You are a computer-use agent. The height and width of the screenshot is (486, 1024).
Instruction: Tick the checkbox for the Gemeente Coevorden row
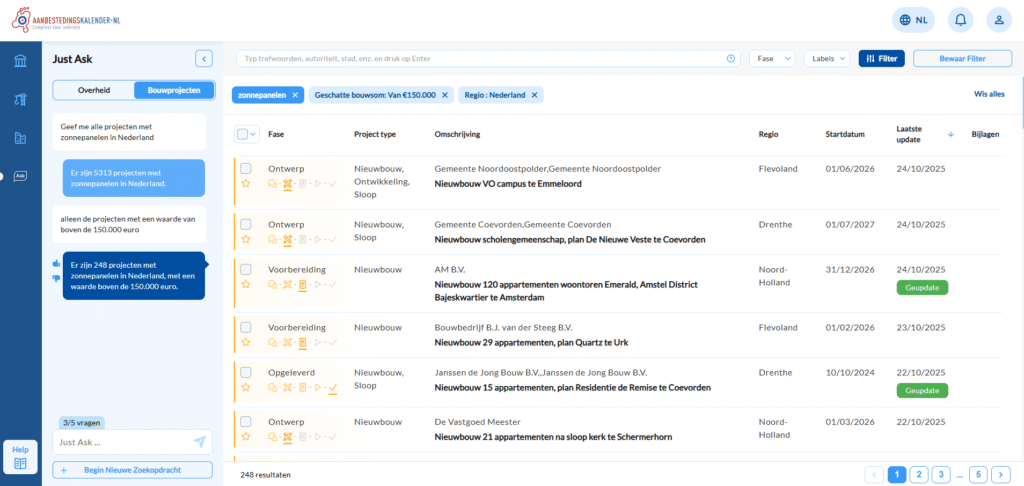[246, 225]
